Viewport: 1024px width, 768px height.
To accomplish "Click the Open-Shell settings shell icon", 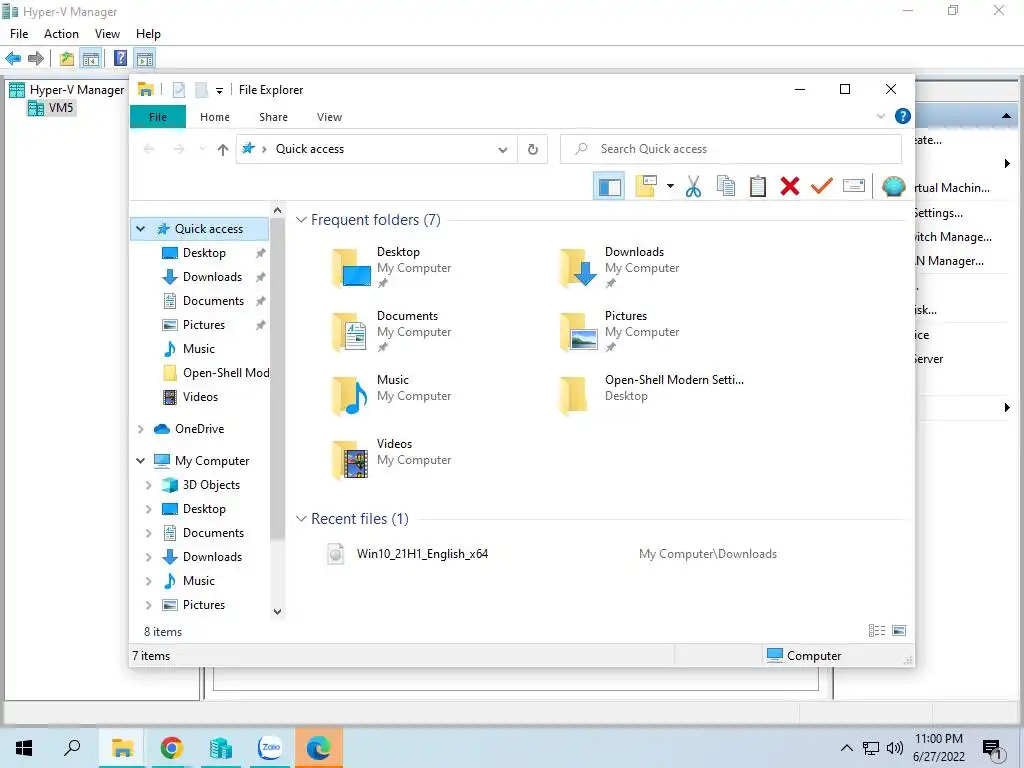I will click(x=893, y=187).
